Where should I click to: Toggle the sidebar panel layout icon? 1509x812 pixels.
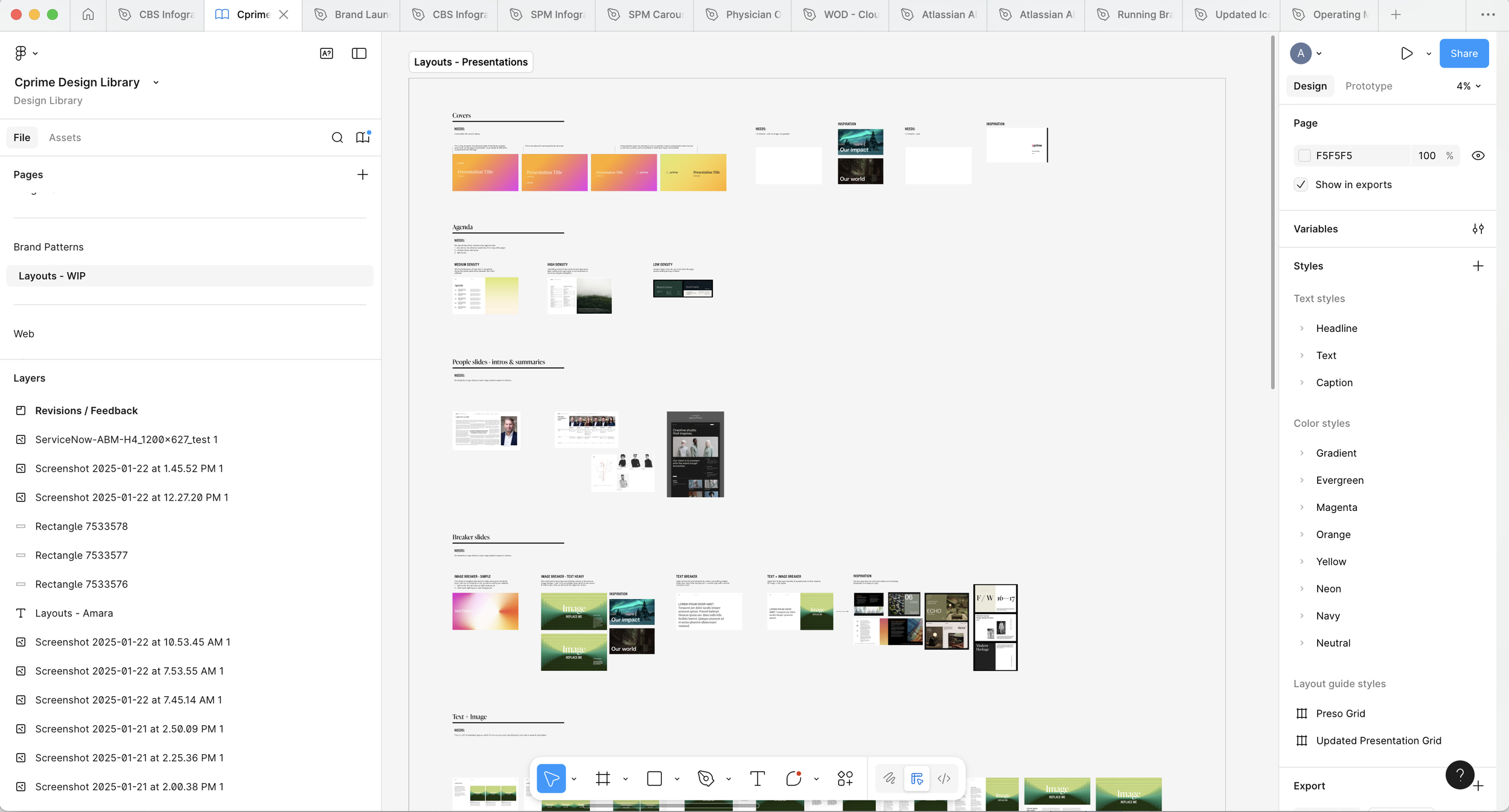tap(359, 53)
